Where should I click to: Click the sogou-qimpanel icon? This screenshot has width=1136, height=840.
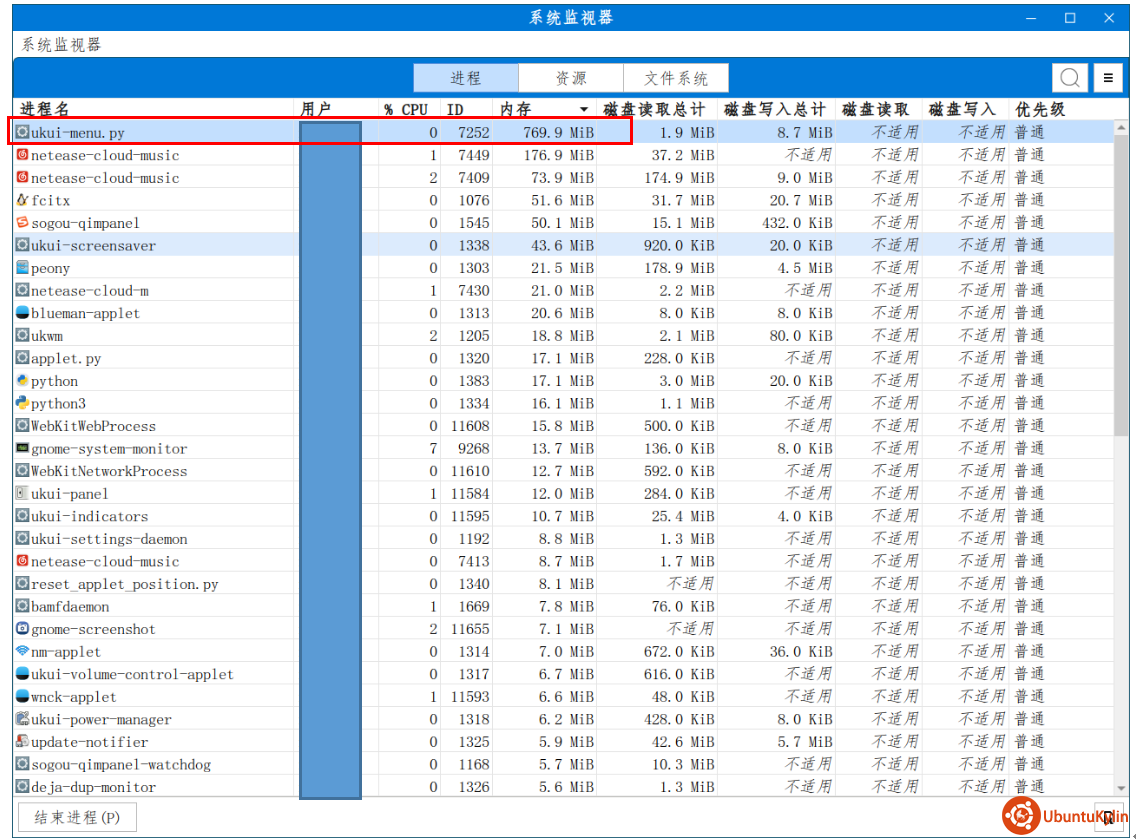coord(22,222)
